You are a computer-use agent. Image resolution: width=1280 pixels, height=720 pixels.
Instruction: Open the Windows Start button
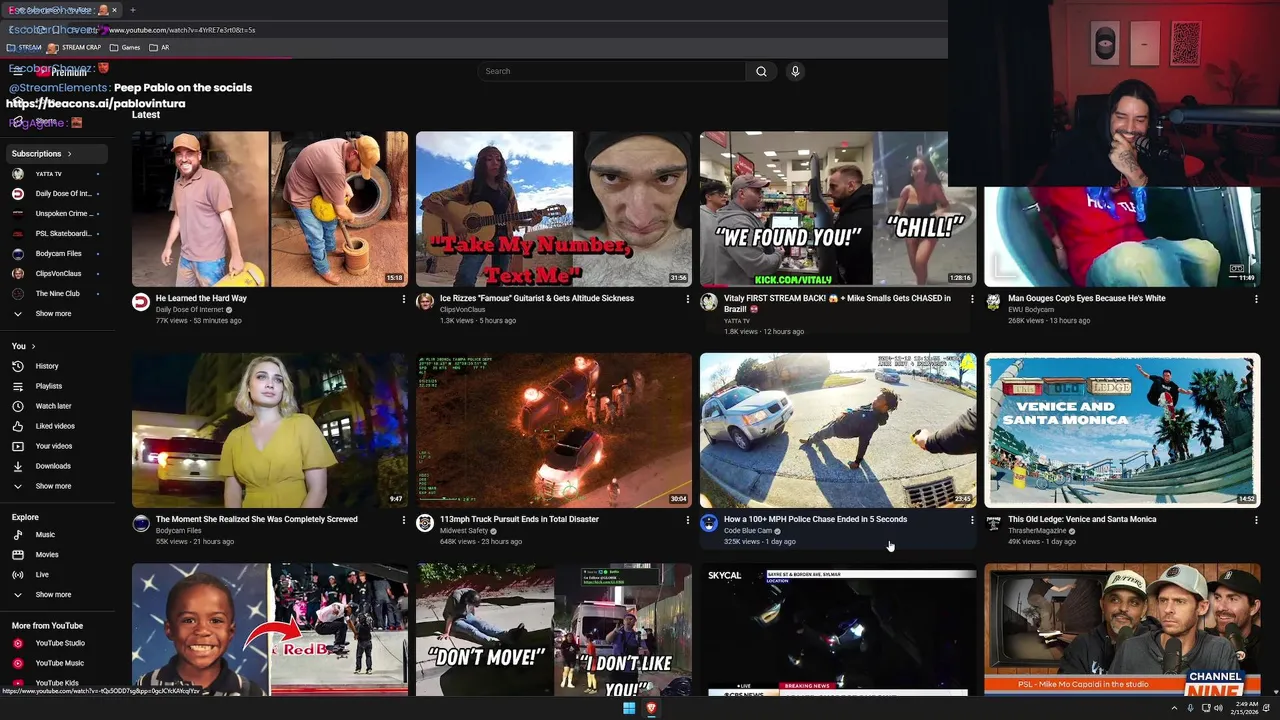pos(629,708)
